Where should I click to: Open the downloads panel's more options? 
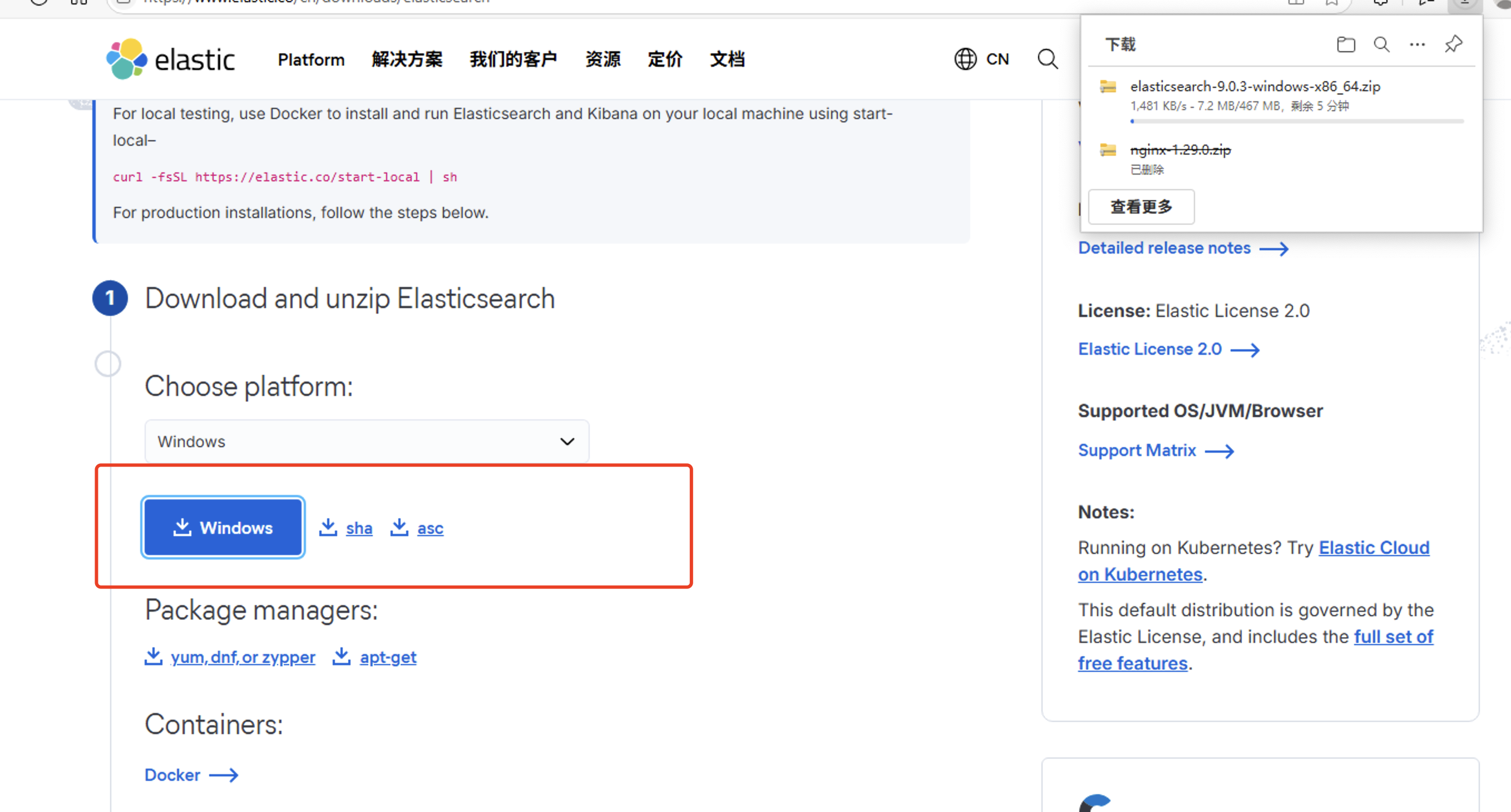(1417, 44)
